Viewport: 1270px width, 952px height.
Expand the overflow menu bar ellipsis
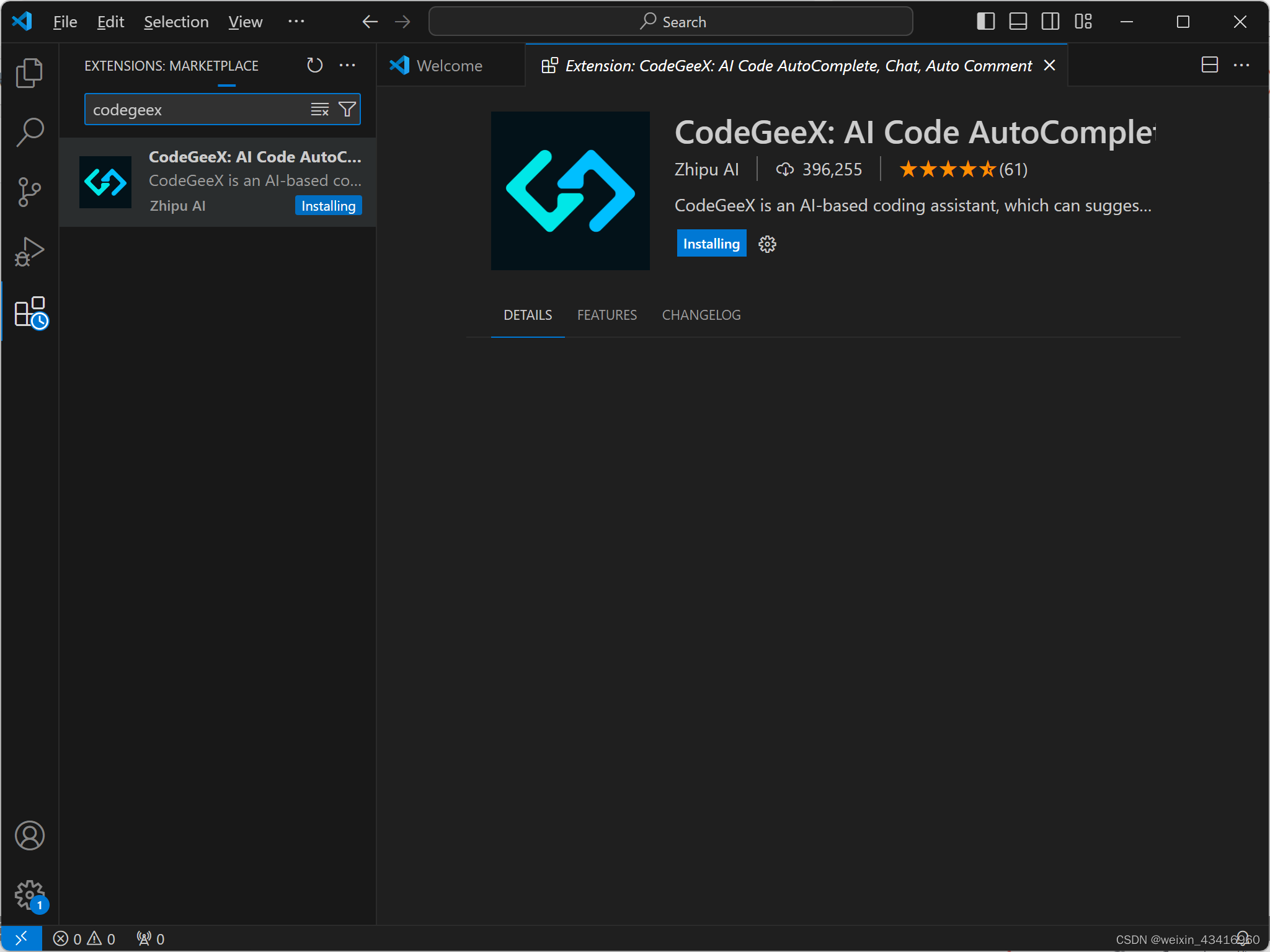(x=296, y=22)
